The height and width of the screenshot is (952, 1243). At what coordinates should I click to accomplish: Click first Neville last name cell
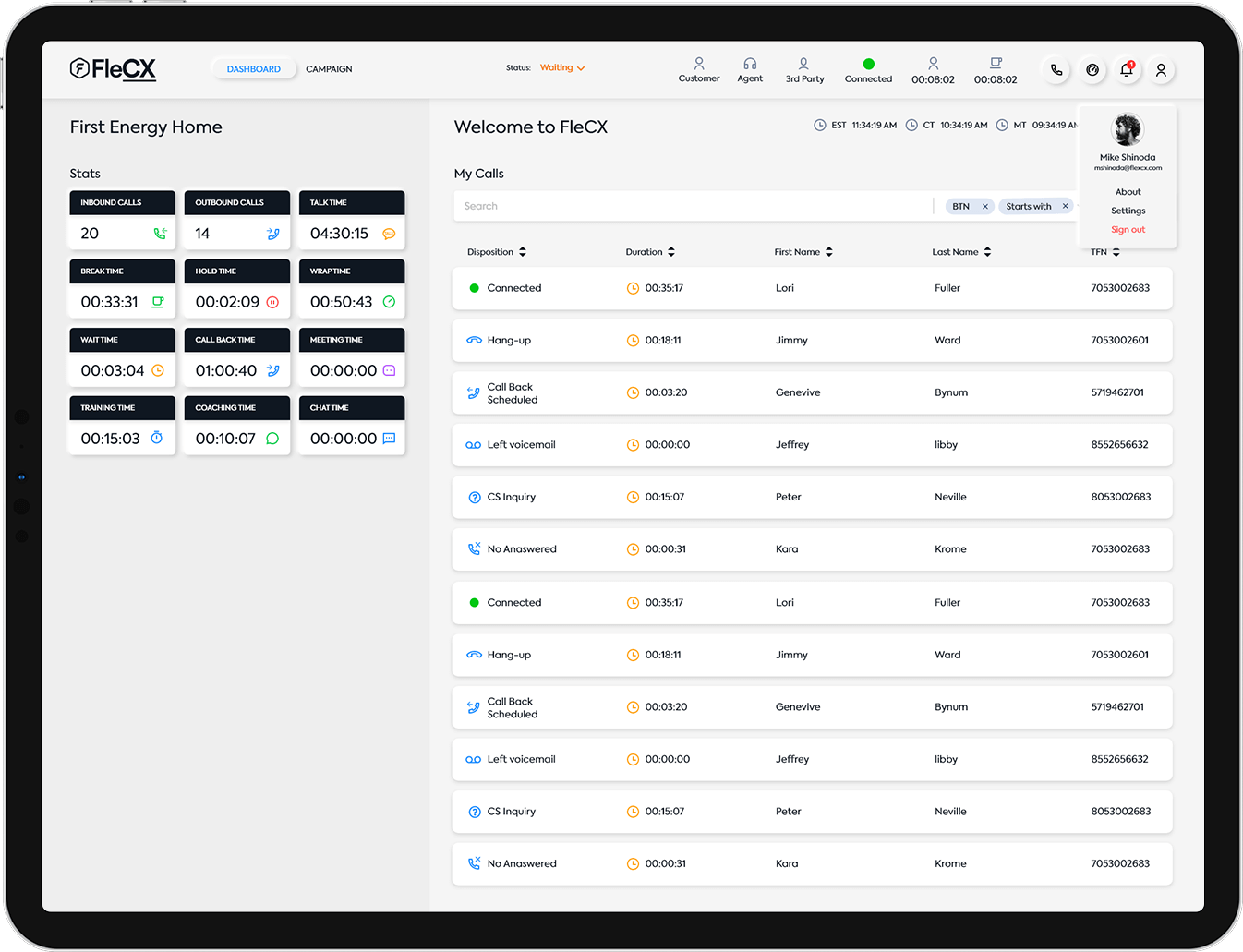point(950,497)
